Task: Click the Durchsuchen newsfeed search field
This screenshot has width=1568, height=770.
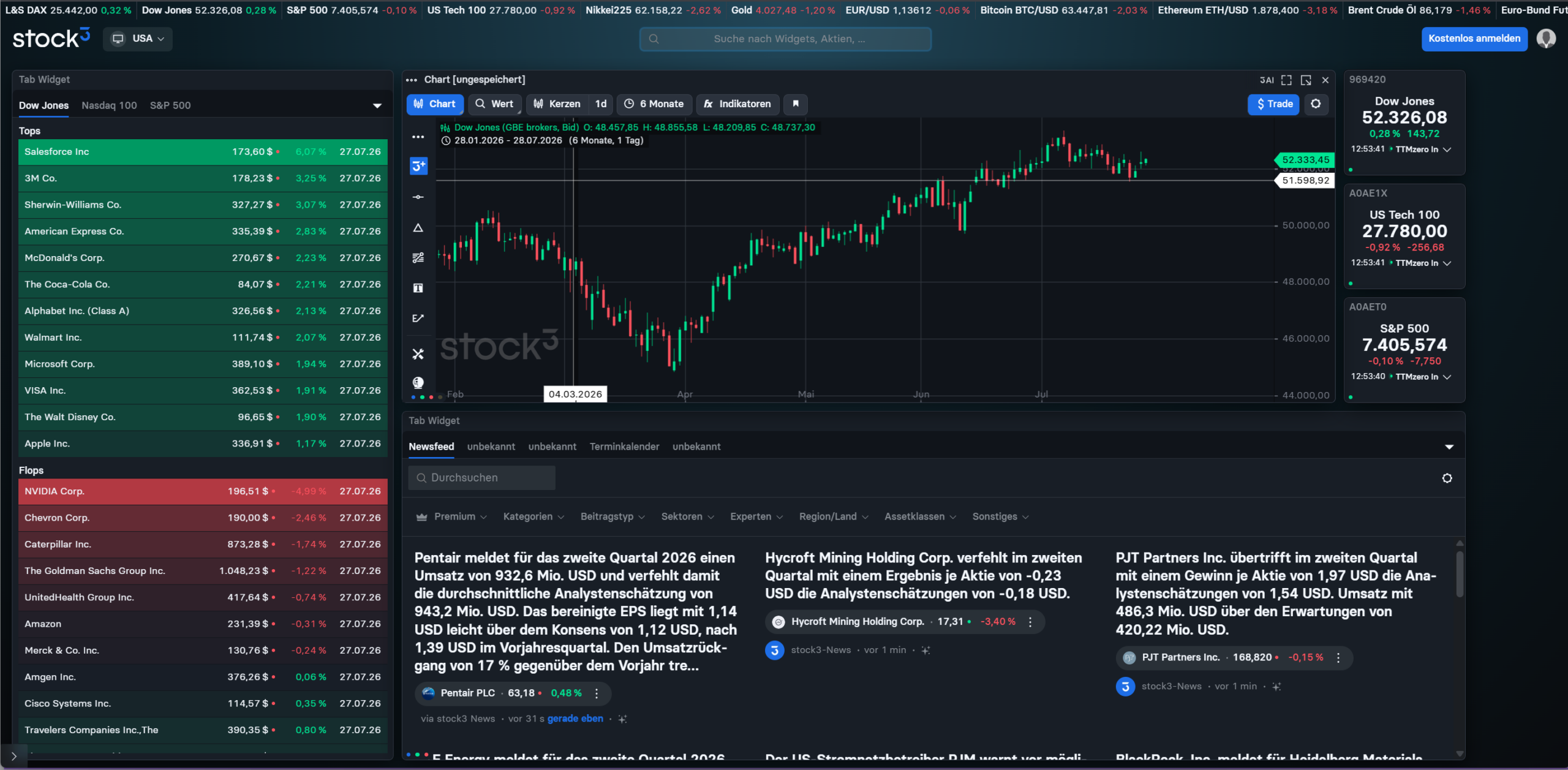Action: [x=481, y=478]
